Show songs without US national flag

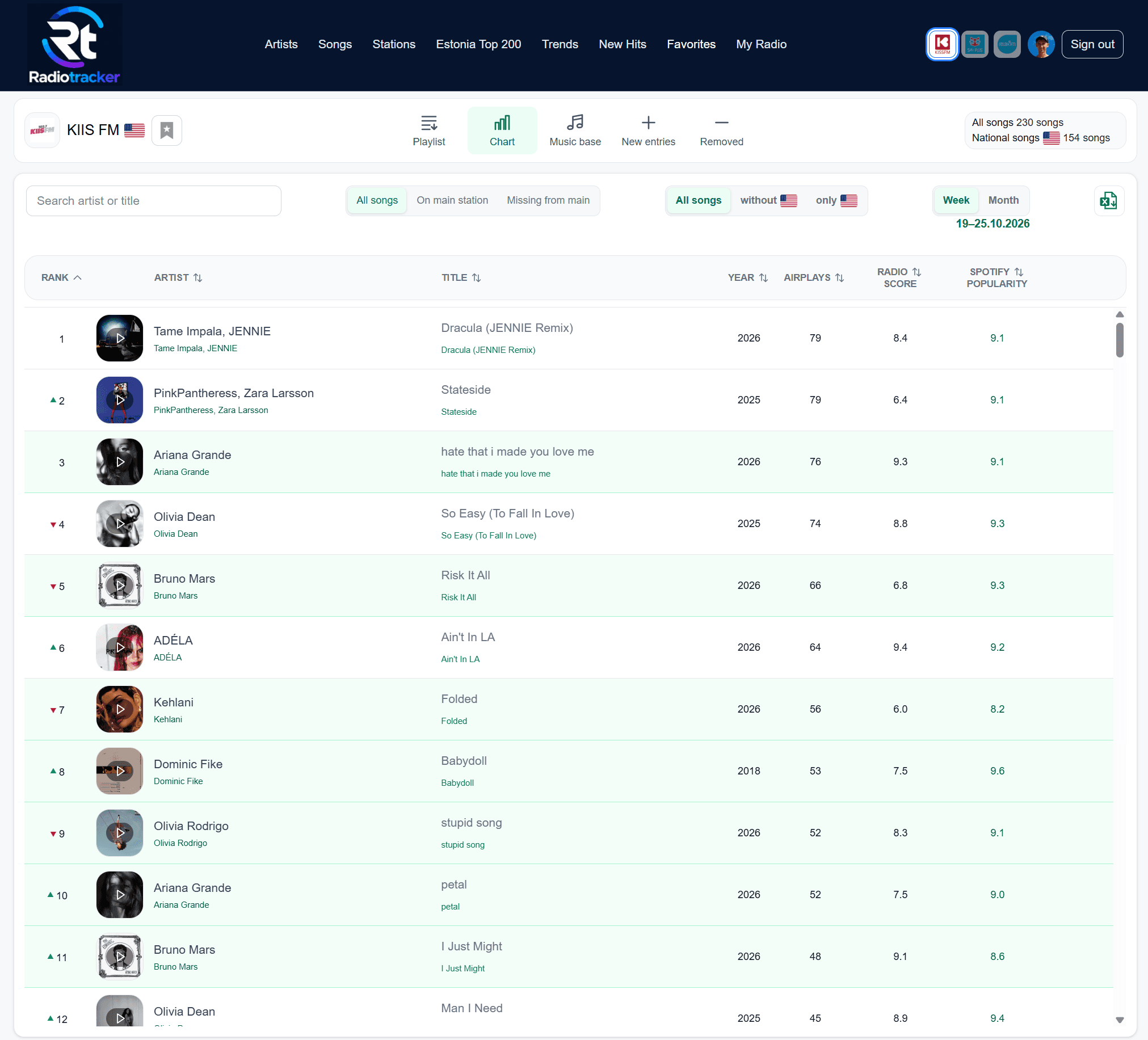[768, 200]
